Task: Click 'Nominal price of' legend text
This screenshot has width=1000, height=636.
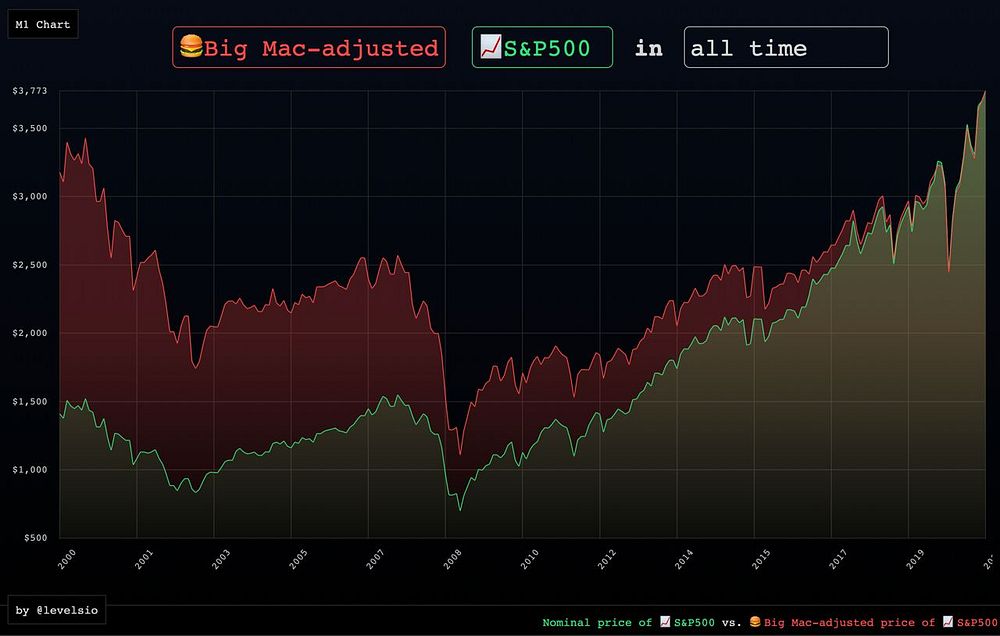Action: [x=597, y=623]
